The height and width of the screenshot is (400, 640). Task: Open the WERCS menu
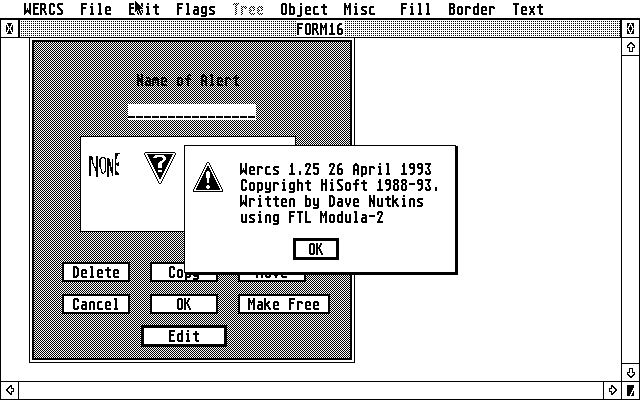click(x=44, y=9)
